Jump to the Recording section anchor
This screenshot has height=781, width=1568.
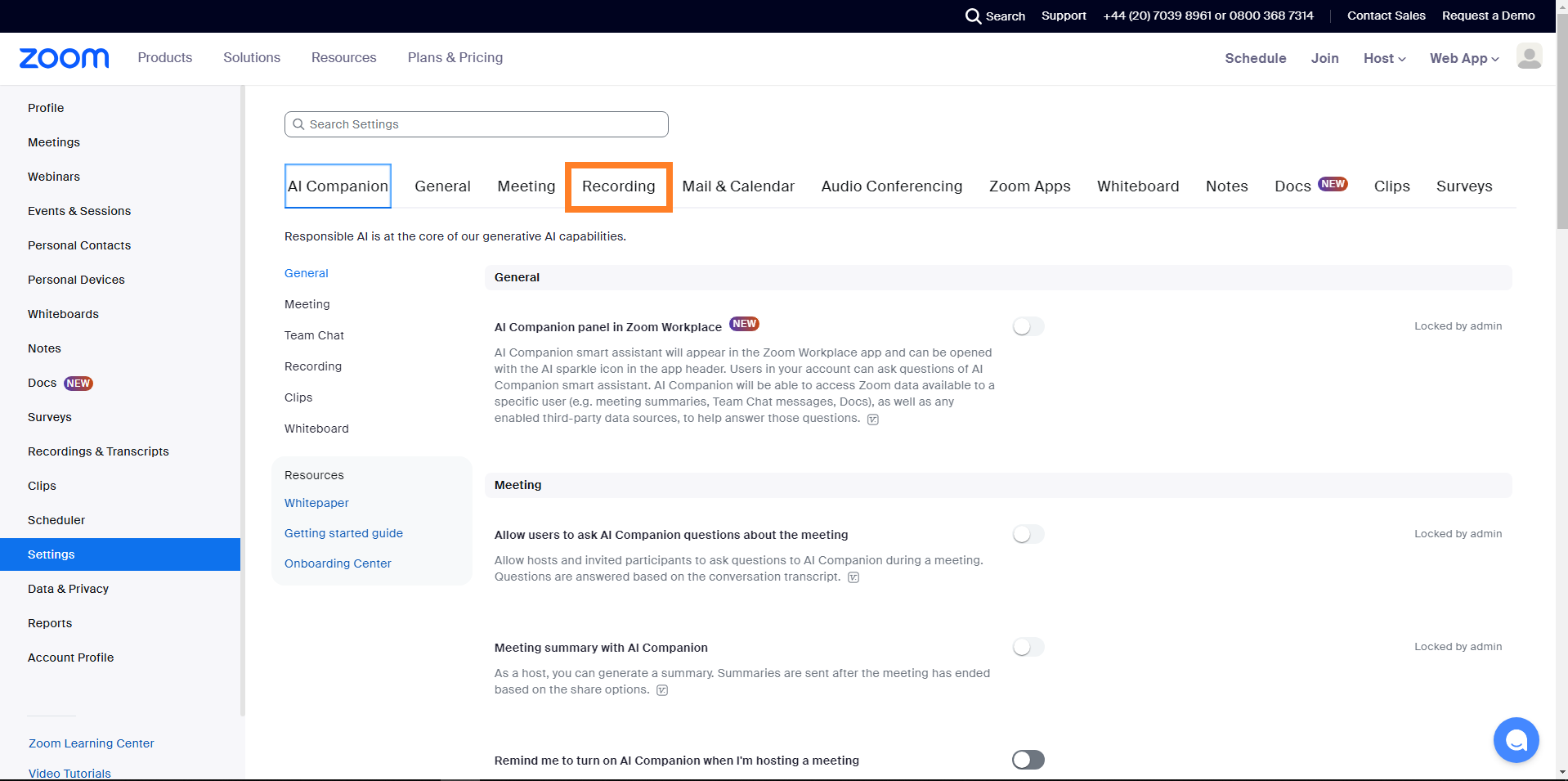click(313, 366)
